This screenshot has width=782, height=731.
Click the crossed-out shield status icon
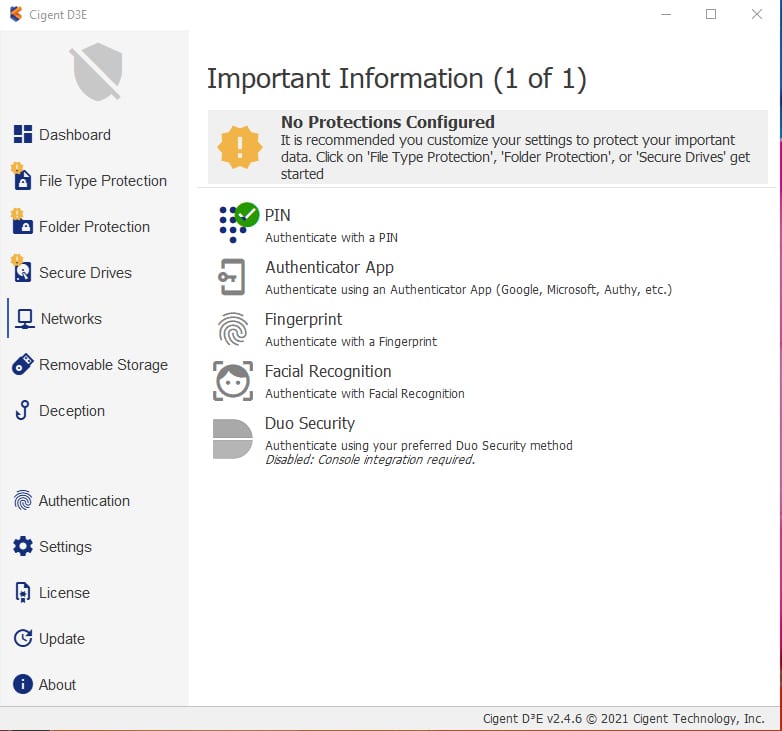click(x=97, y=71)
